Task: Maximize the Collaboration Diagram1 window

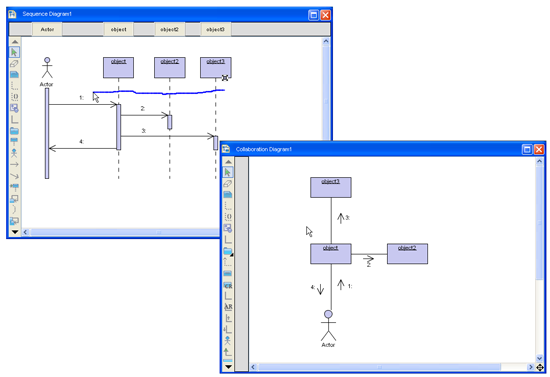Action: click(527, 149)
